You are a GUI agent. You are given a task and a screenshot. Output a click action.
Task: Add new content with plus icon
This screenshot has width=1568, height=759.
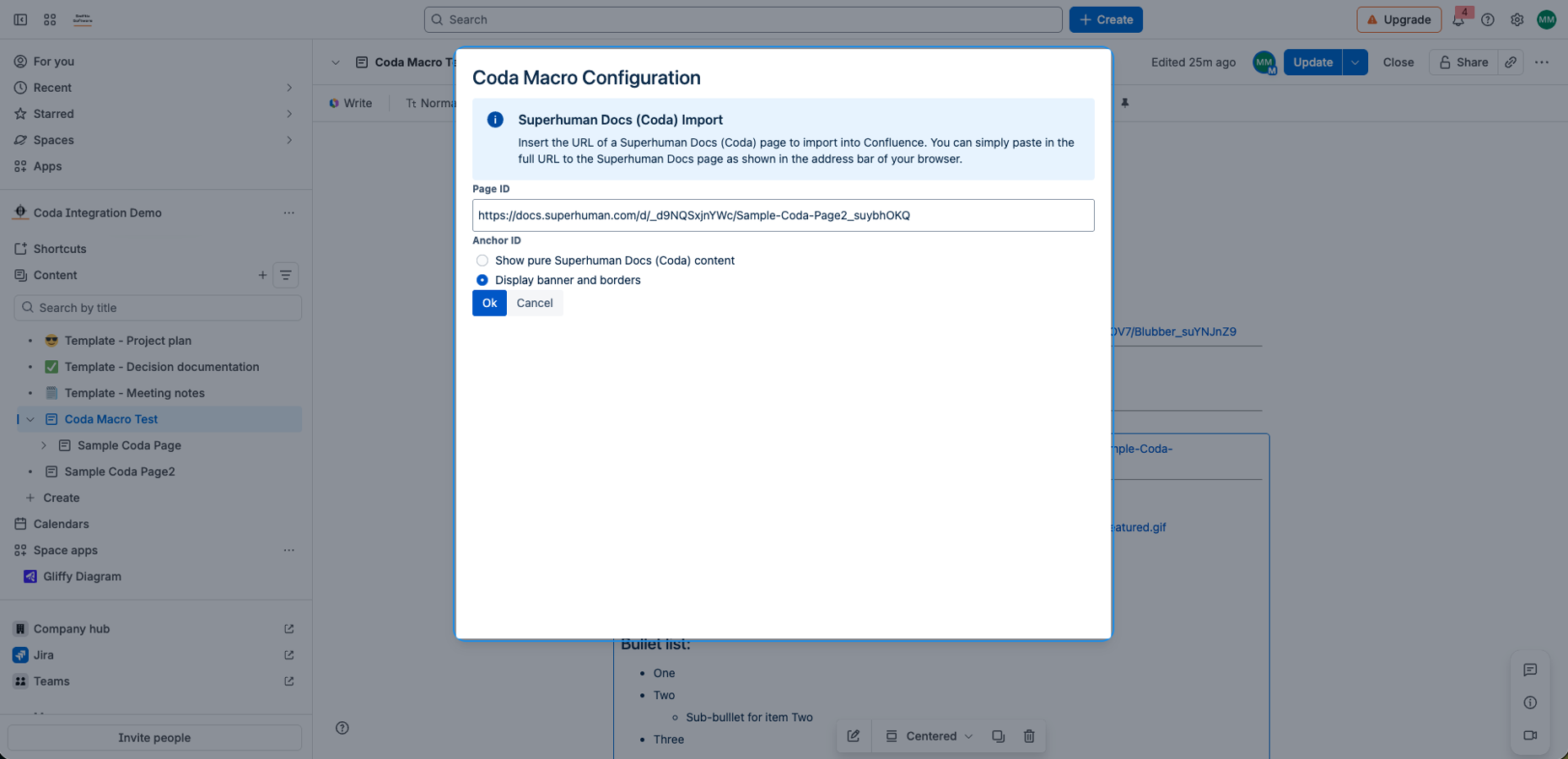click(x=262, y=275)
